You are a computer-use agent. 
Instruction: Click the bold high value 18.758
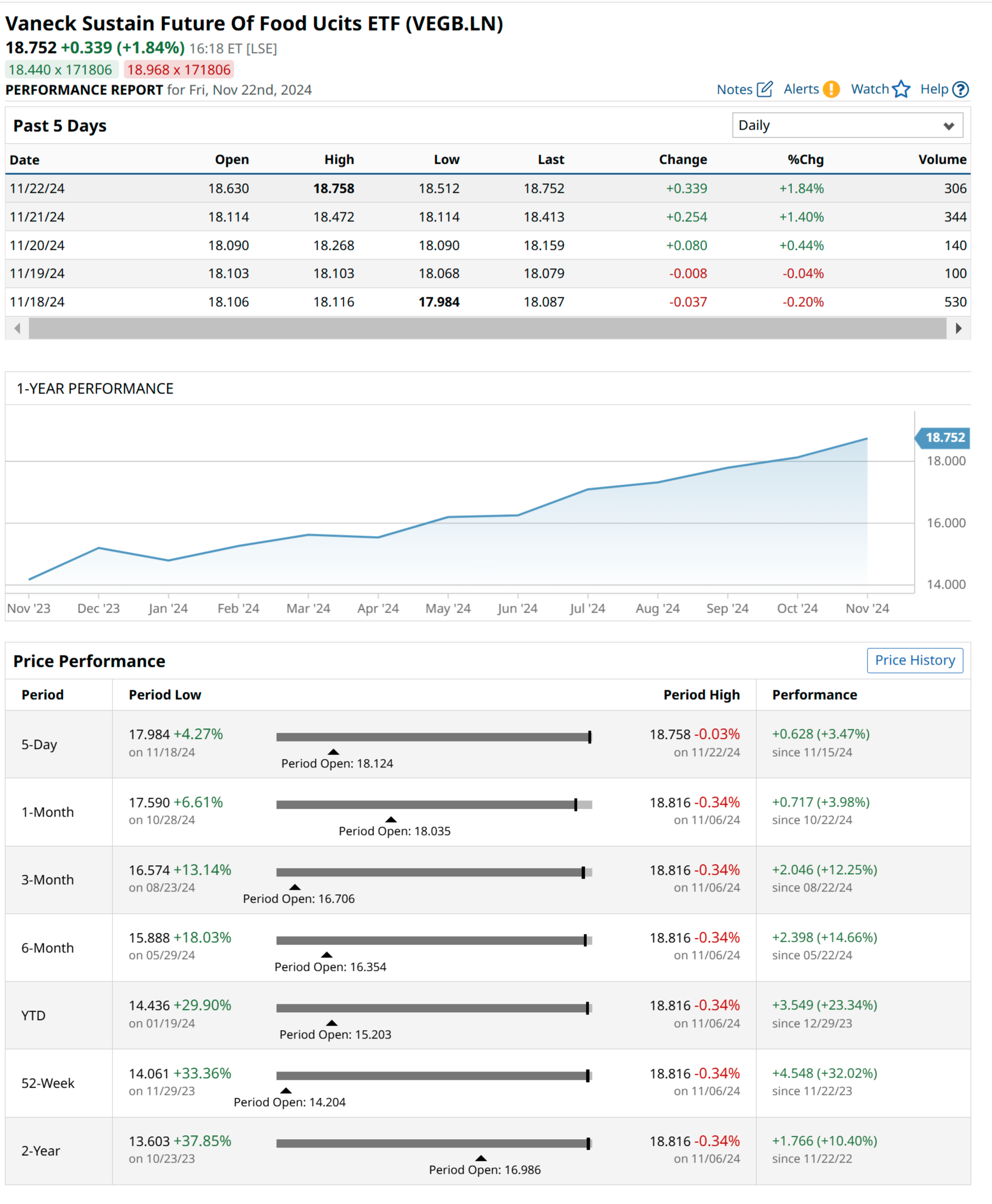[x=334, y=188]
